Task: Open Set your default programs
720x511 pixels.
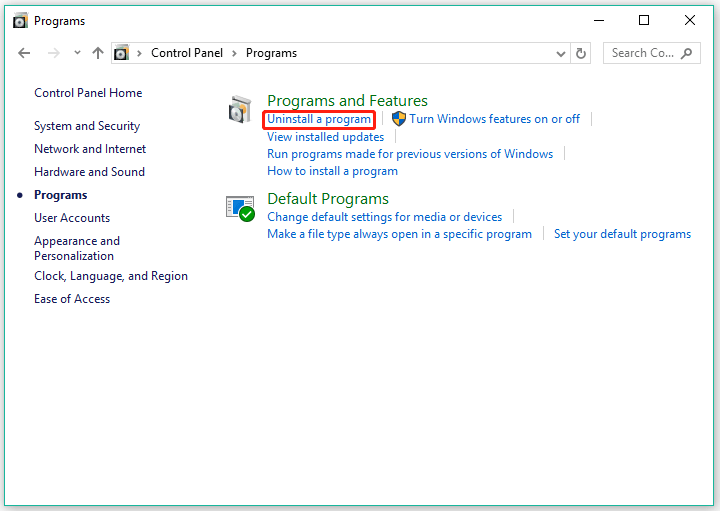Action: coord(622,234)
